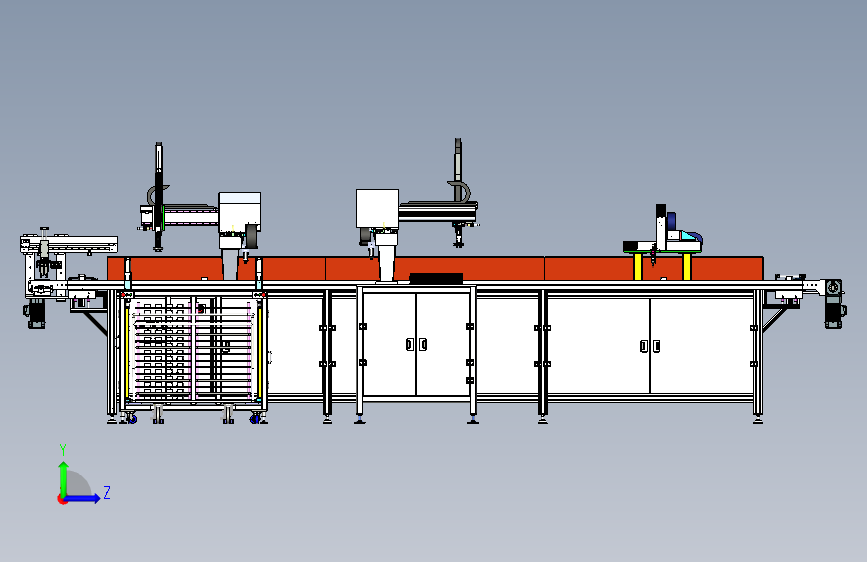Select the left door of the right cabinet
The image size is (867, 562).
click(x=598, y=345)
